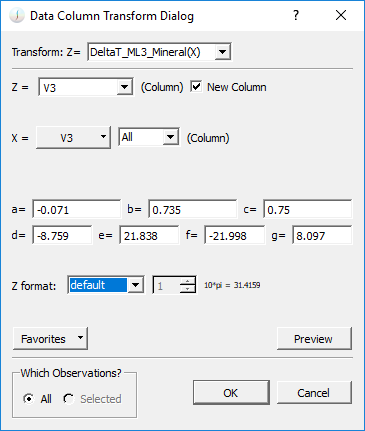The image size is (365, 431).
Task: Open the help question mark button
Action: [x=295, y=15]
